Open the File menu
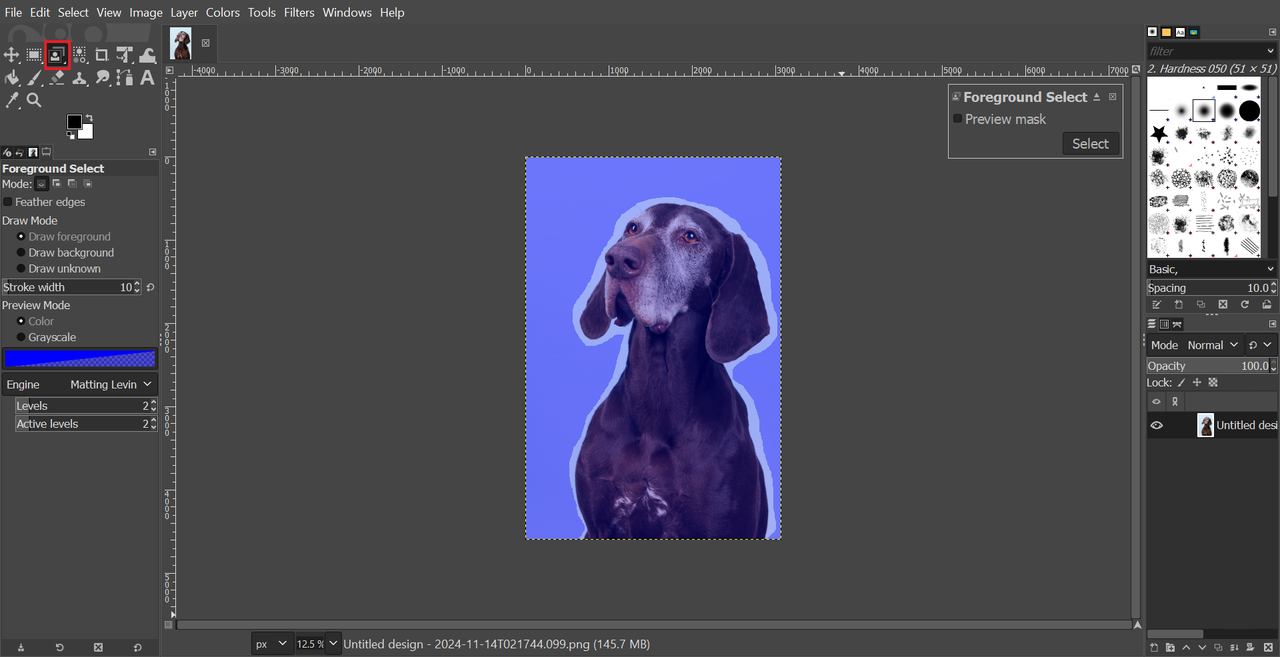1280x657 pixels. coord(13,12)
